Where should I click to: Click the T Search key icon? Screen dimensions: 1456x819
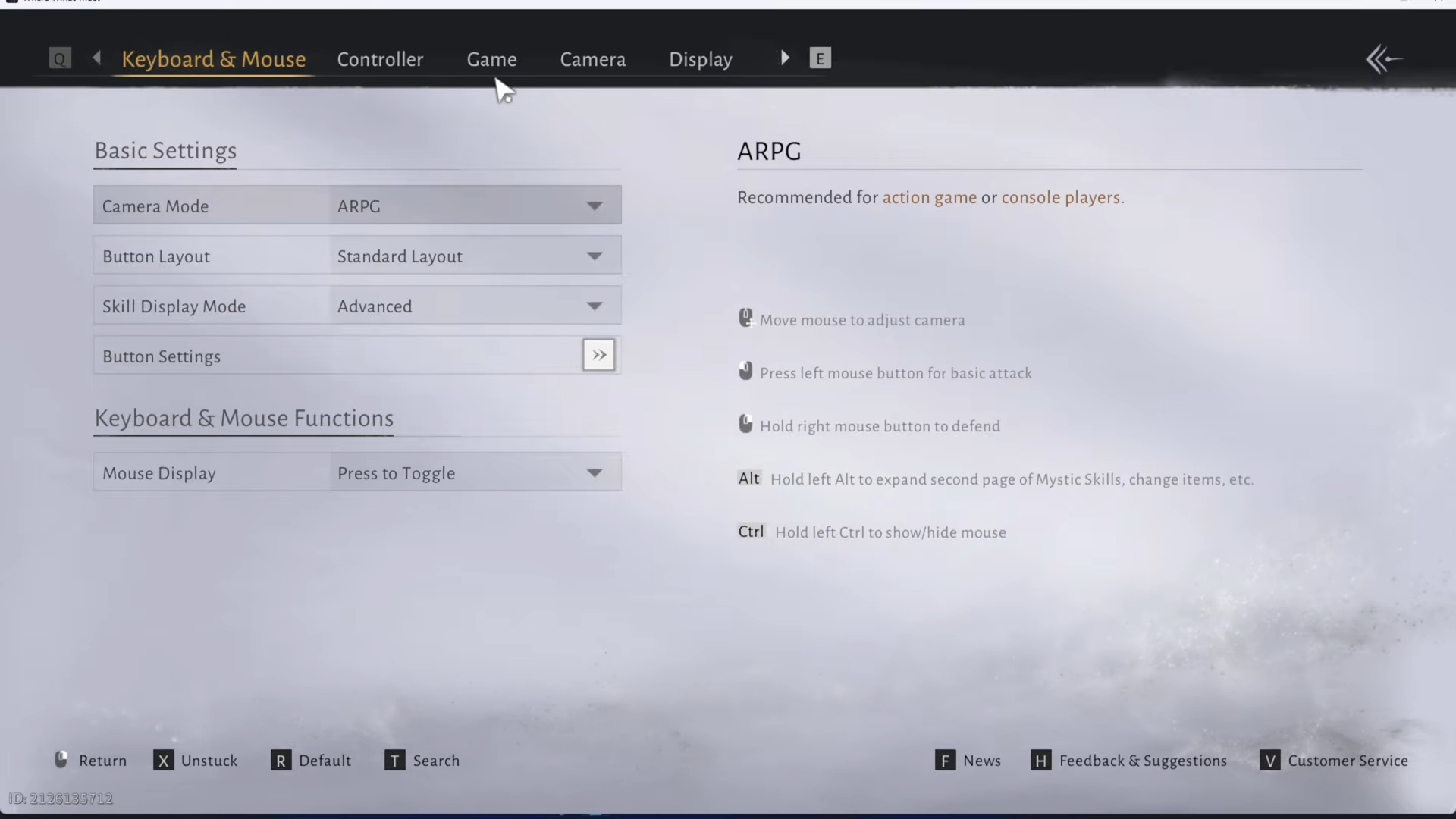click(x=394, y=761)
